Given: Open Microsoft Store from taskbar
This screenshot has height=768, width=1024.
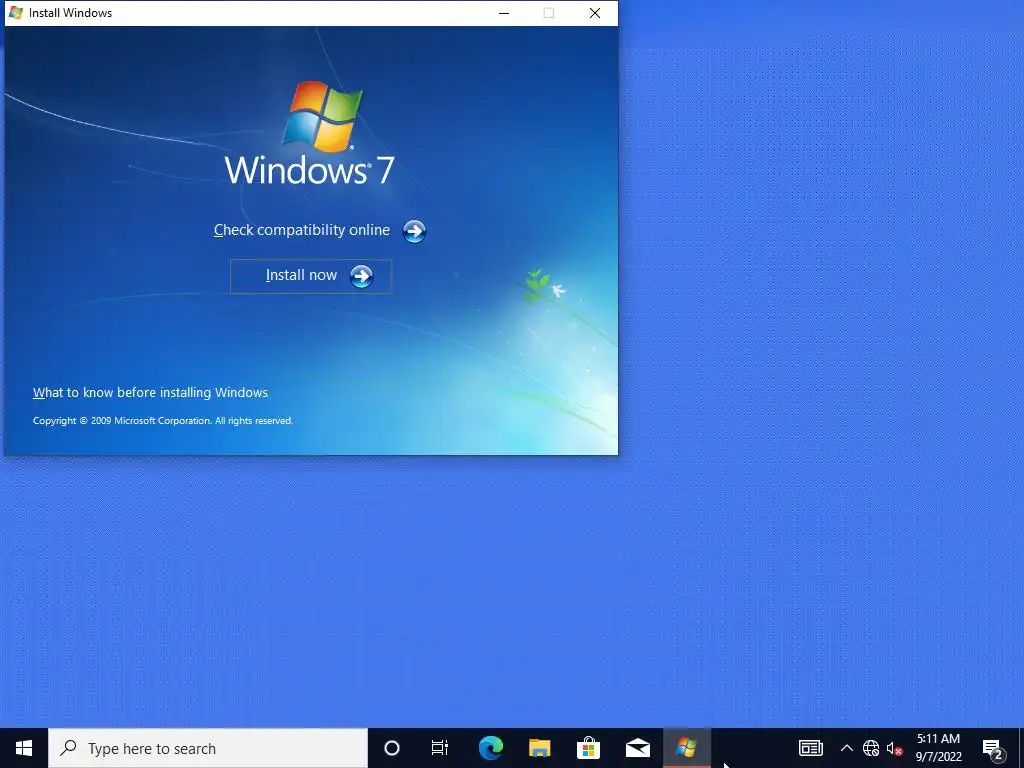Looking at the screenshot, I should coord(588,748).
